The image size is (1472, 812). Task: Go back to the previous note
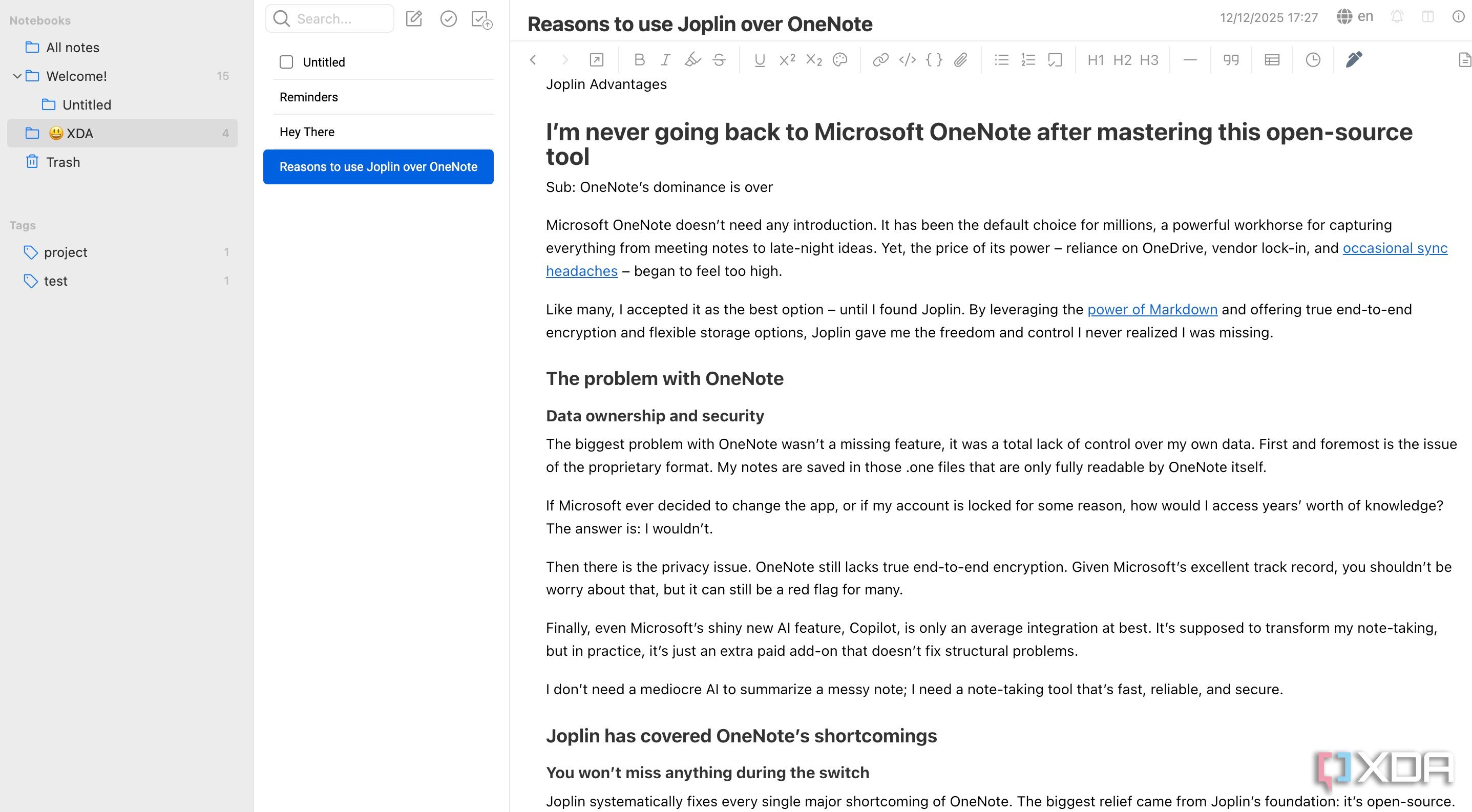tap(533, 60)
